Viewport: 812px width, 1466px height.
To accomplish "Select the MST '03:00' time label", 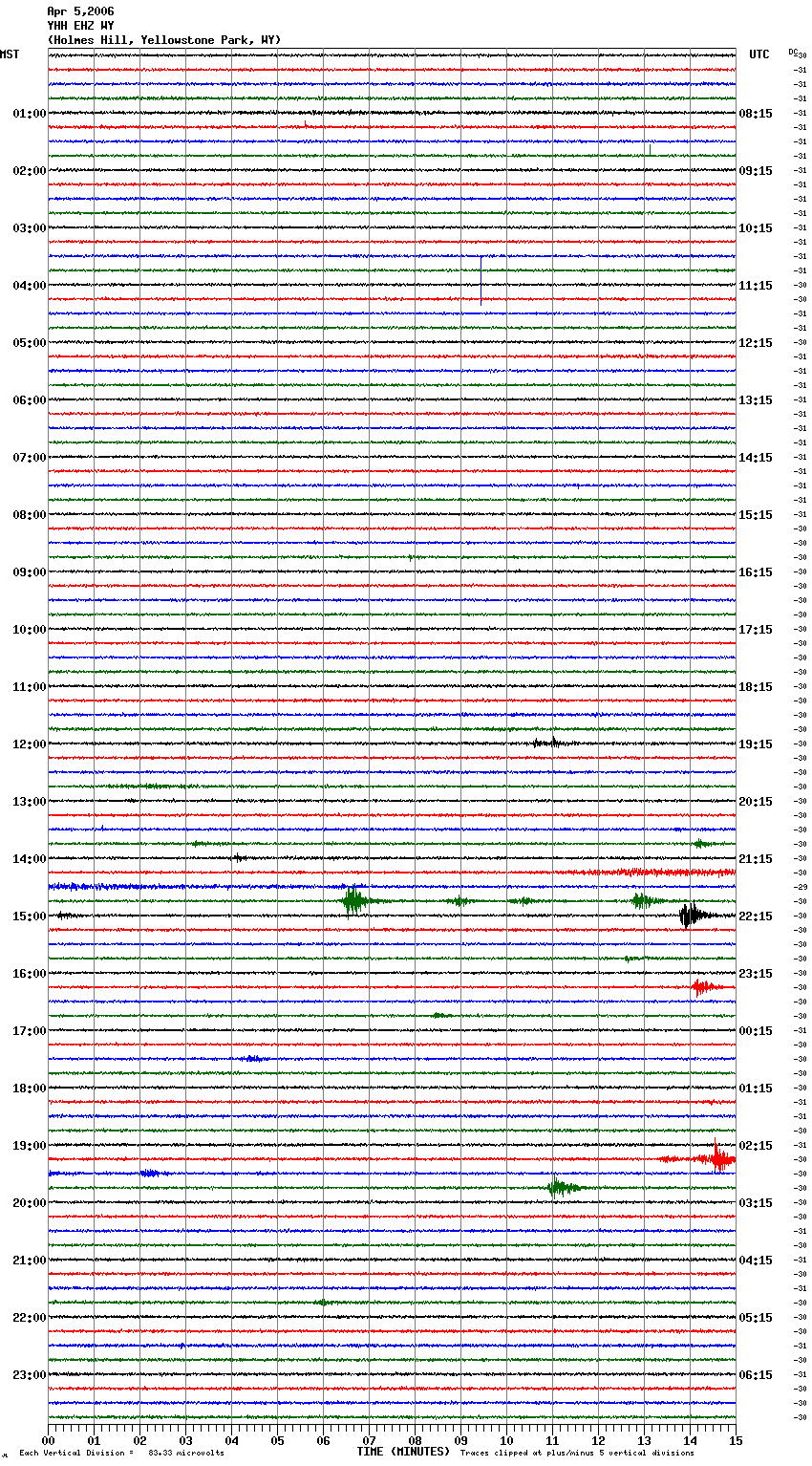I will tap(30, 228).
